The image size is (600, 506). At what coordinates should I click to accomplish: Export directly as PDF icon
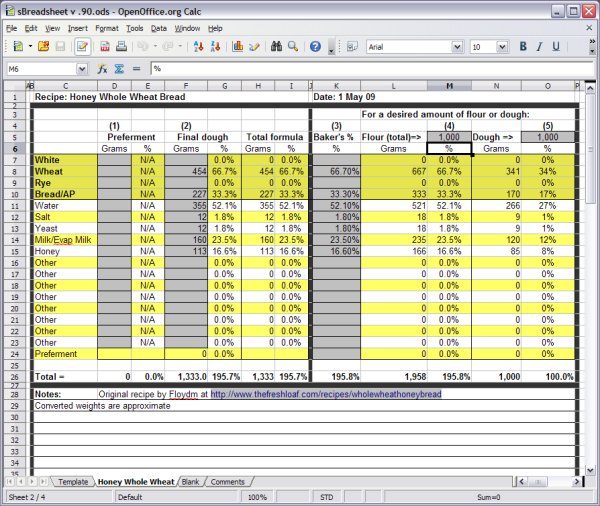(x=104, y=47)
